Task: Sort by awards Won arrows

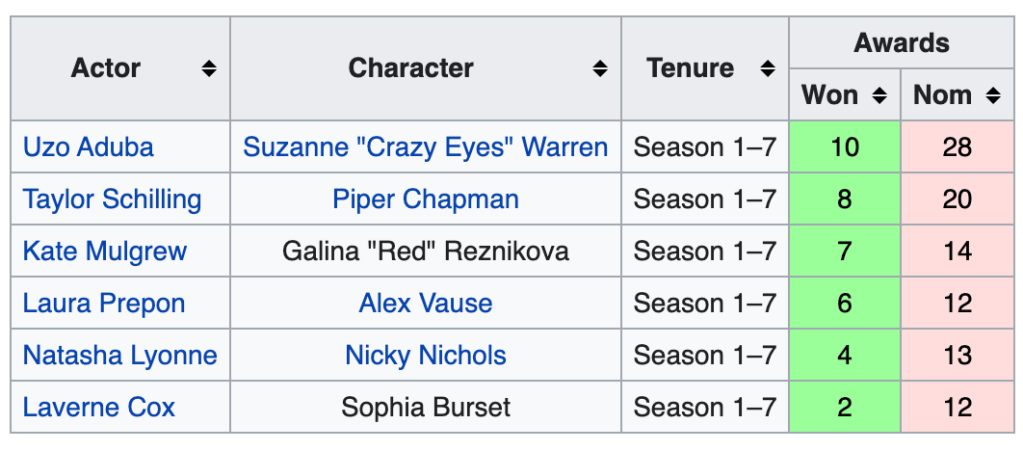Action: [x=879, y=96]
